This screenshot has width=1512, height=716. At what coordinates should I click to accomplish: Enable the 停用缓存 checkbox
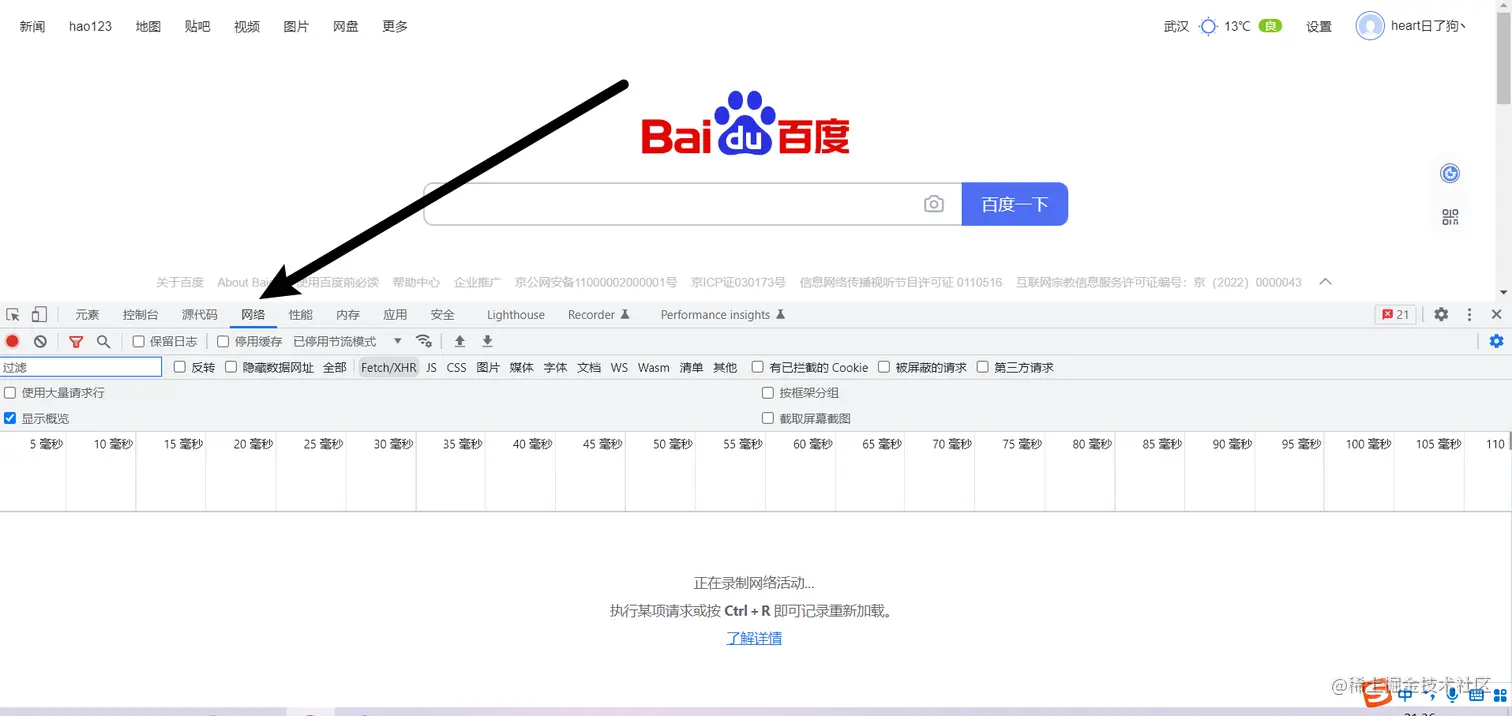coord(223,341)
